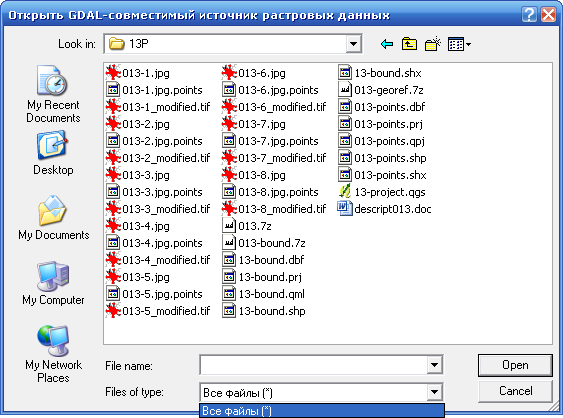
Task: Select file name 13-bound.prj
Action: pos(270,277)
